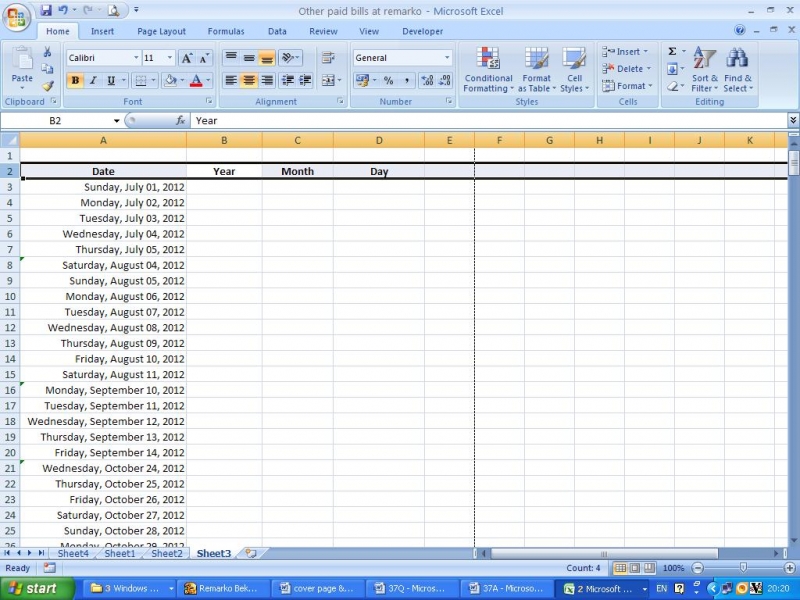Switch to the Formulas ribbon tab
The width and height of the screenshot is (800, 600).
[225, 31]
